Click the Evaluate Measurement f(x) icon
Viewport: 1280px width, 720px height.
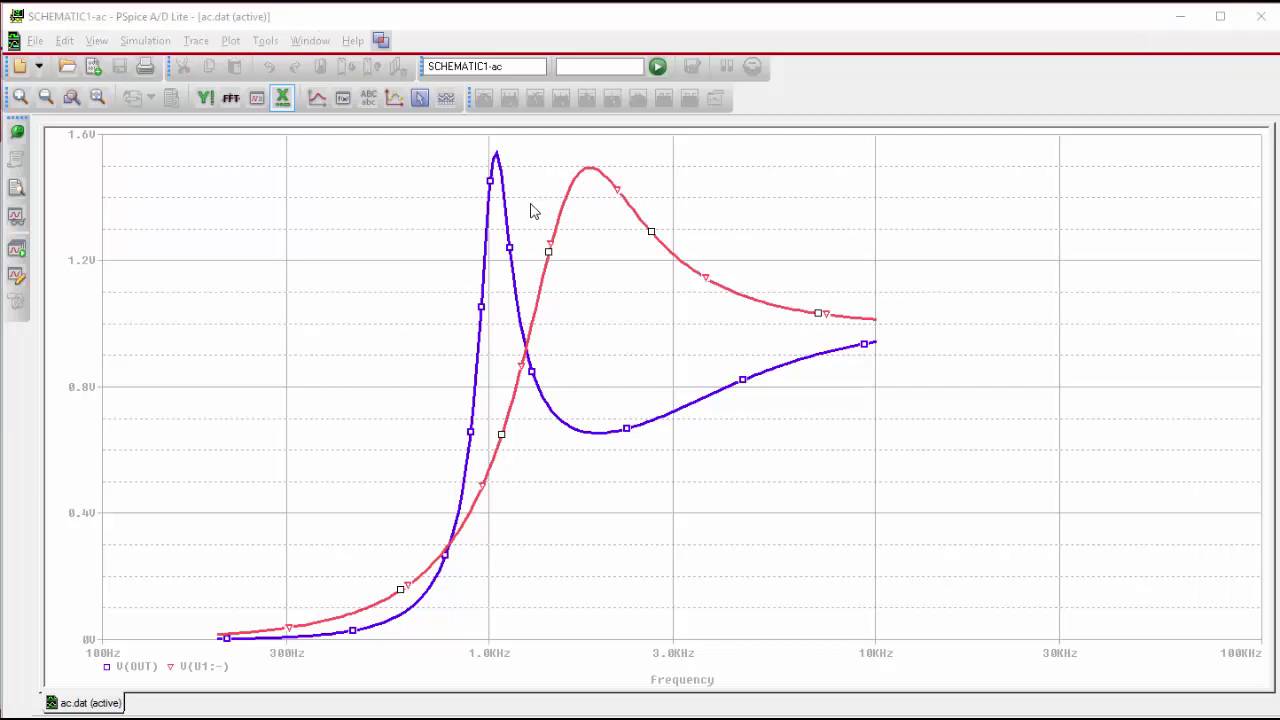pyautogui.click(x=343, y=97)
